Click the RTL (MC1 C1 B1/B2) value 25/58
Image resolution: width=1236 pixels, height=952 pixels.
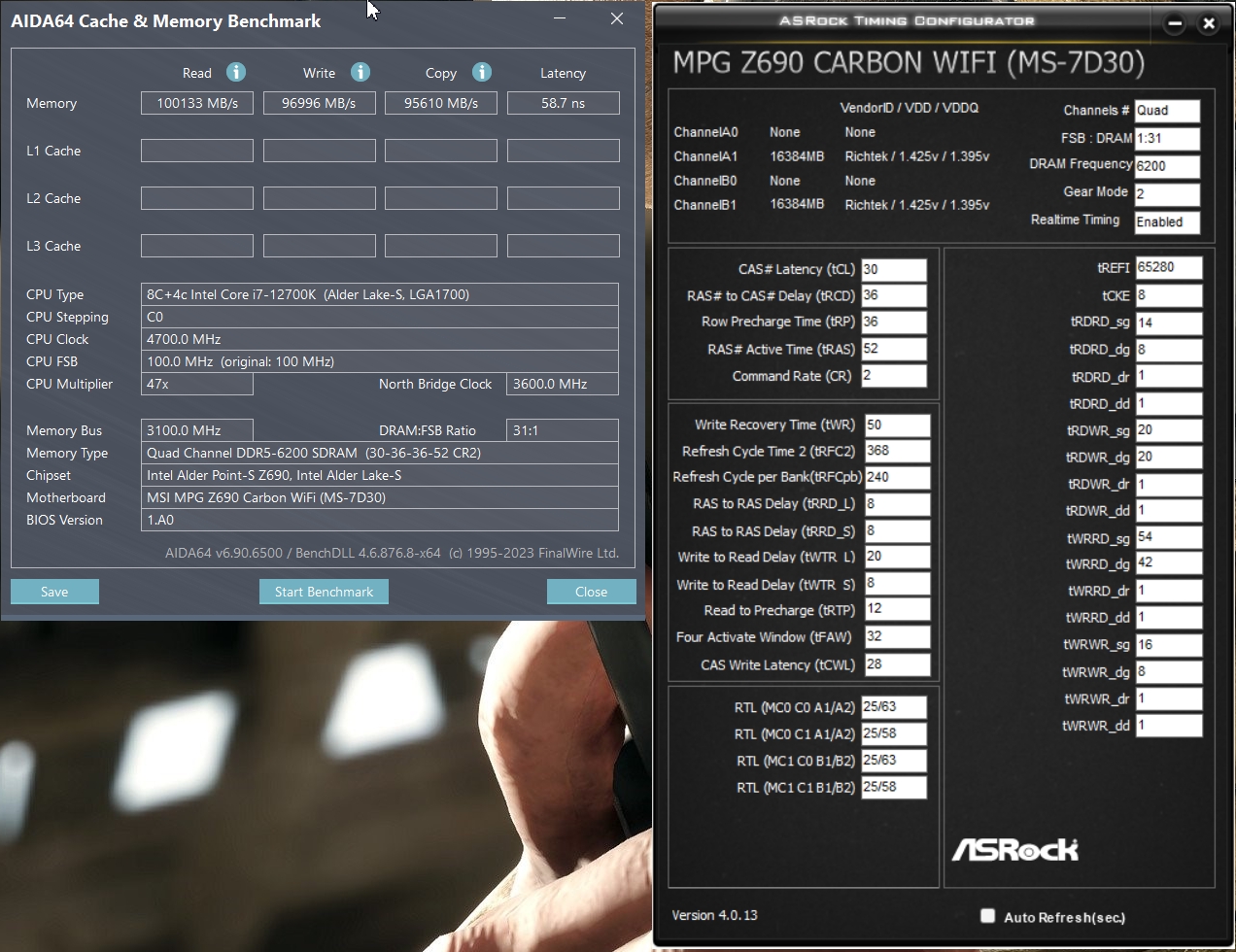click(894, 787)
